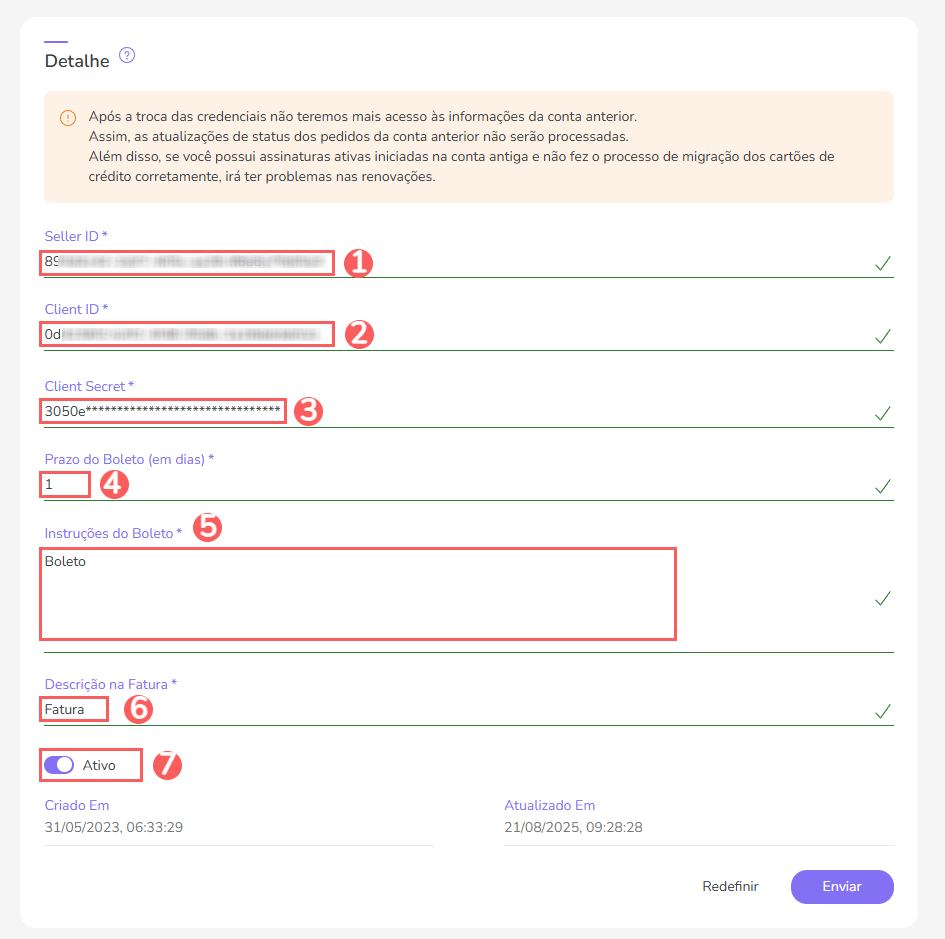Click the checkmark next to Prazo do Boleto

click(x=882, y=486)
